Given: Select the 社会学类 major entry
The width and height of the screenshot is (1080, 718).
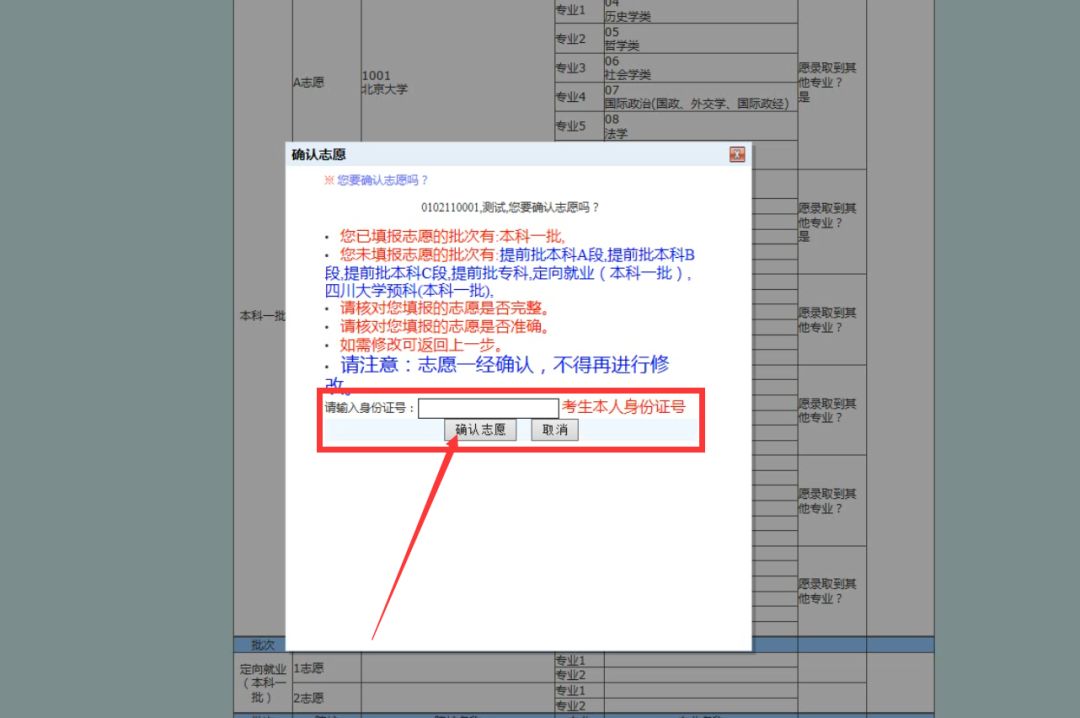Looking at the screenshot, I should coord(628,75).
